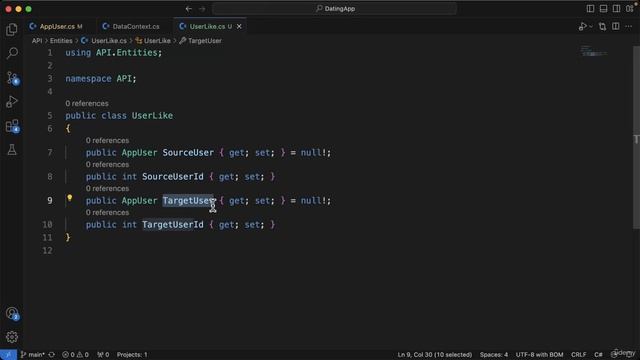
Task: Close the UserLike.cs tab
Action: click(x=239, y=27)
